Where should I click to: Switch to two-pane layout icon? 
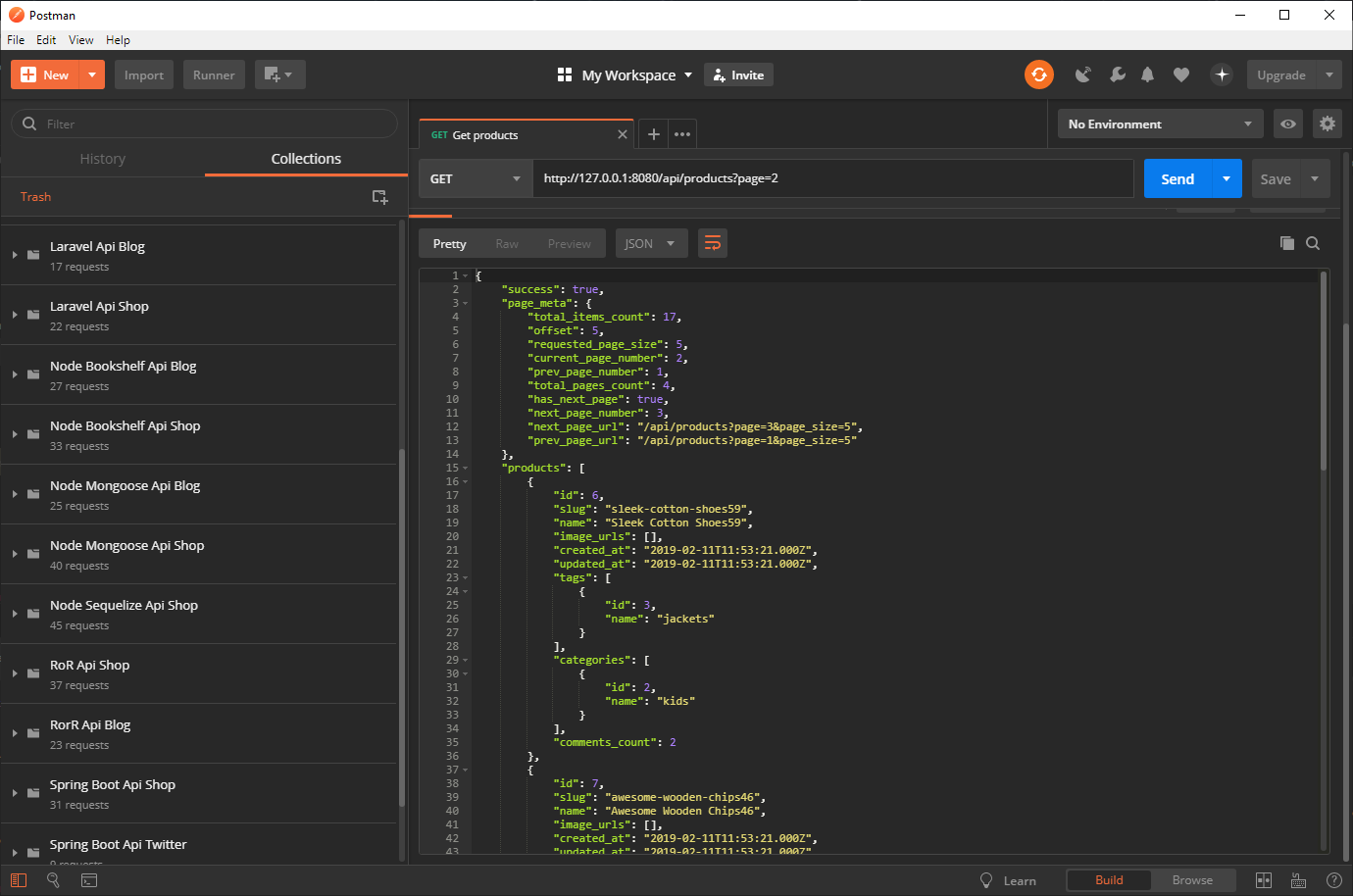(x=1264, y=880)
